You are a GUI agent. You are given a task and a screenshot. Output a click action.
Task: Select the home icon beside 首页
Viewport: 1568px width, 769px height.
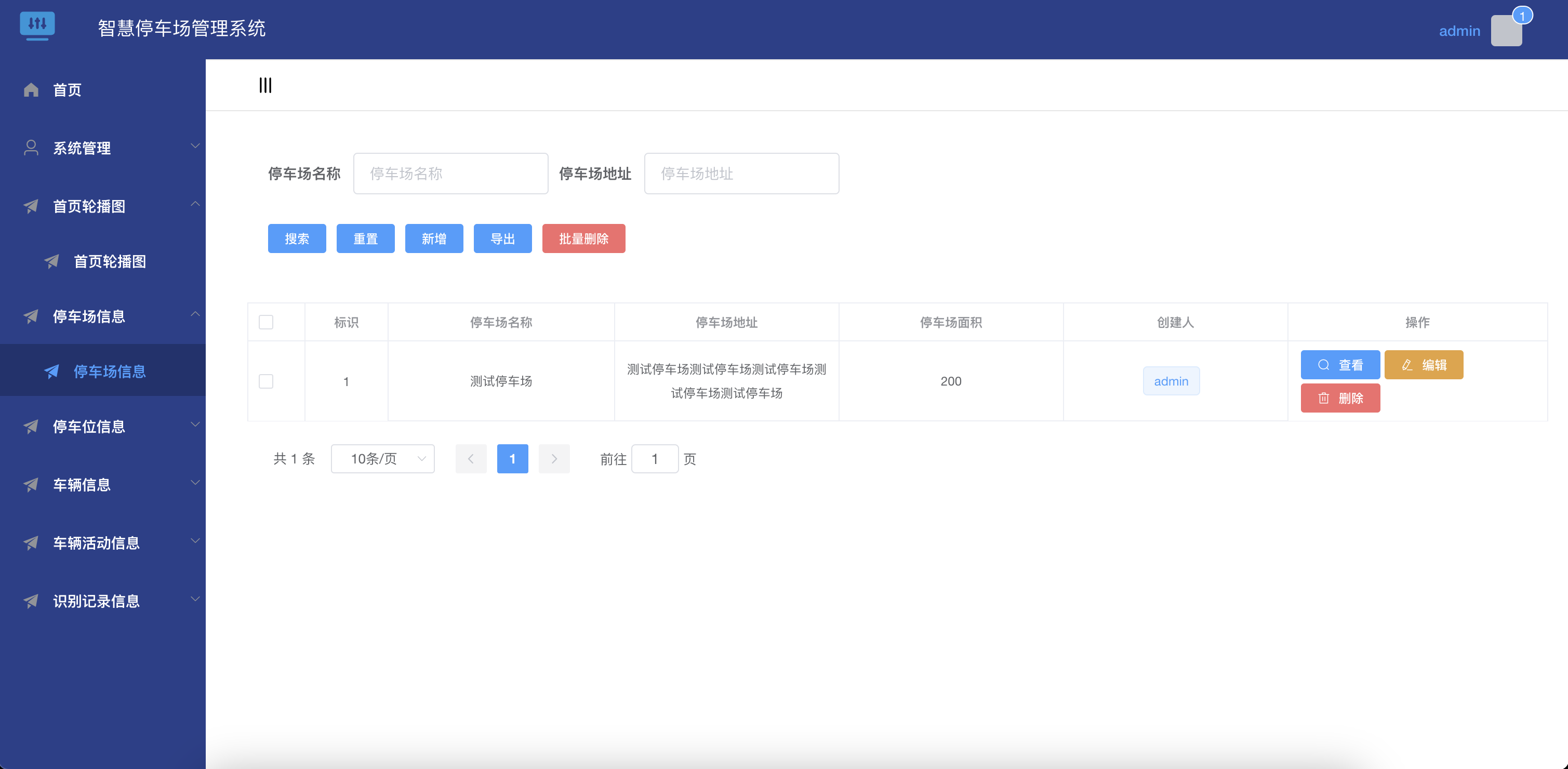[31, 89]
